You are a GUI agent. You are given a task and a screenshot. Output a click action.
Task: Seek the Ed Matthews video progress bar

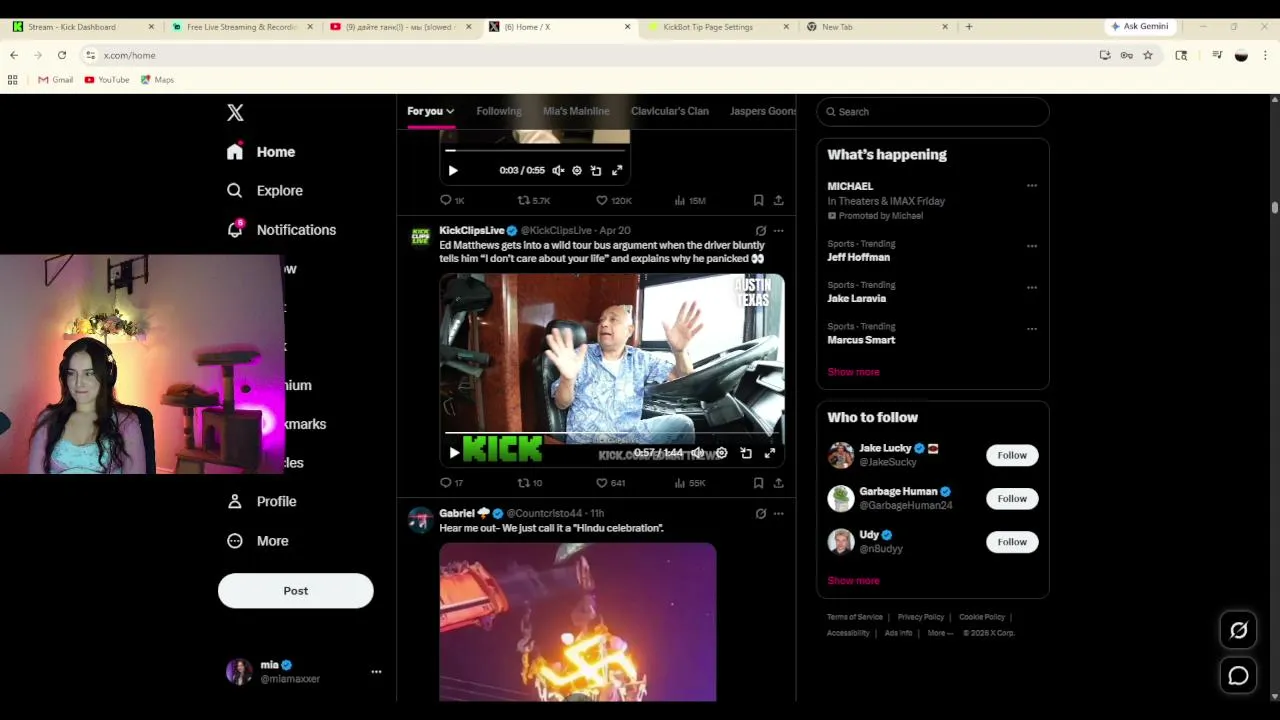(612, 434)
